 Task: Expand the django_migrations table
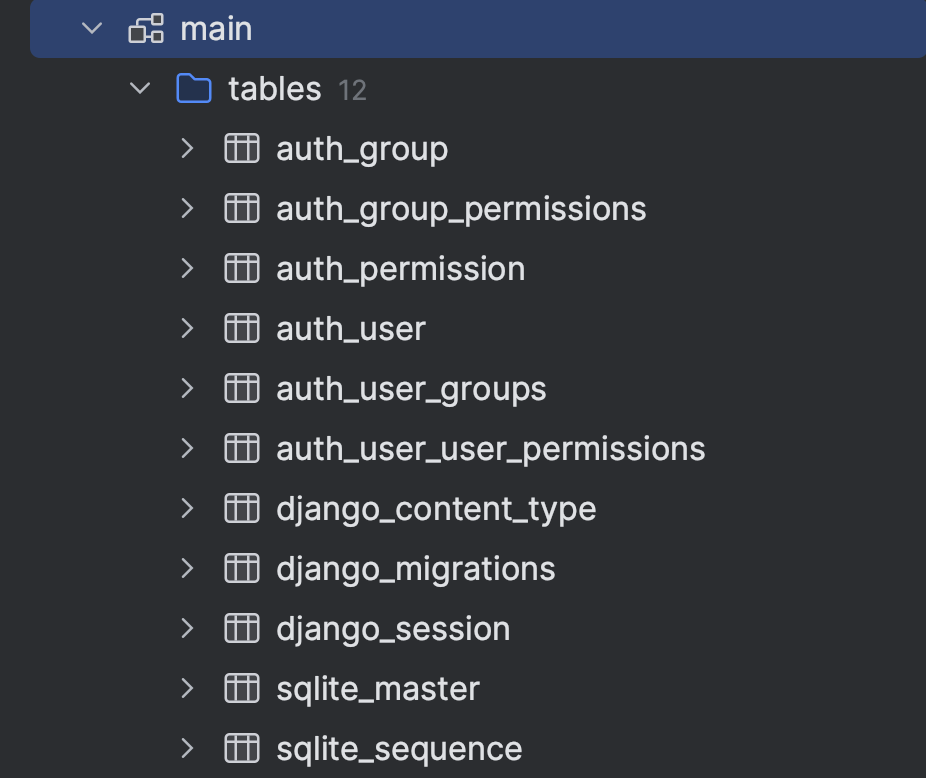click(187, 569)
